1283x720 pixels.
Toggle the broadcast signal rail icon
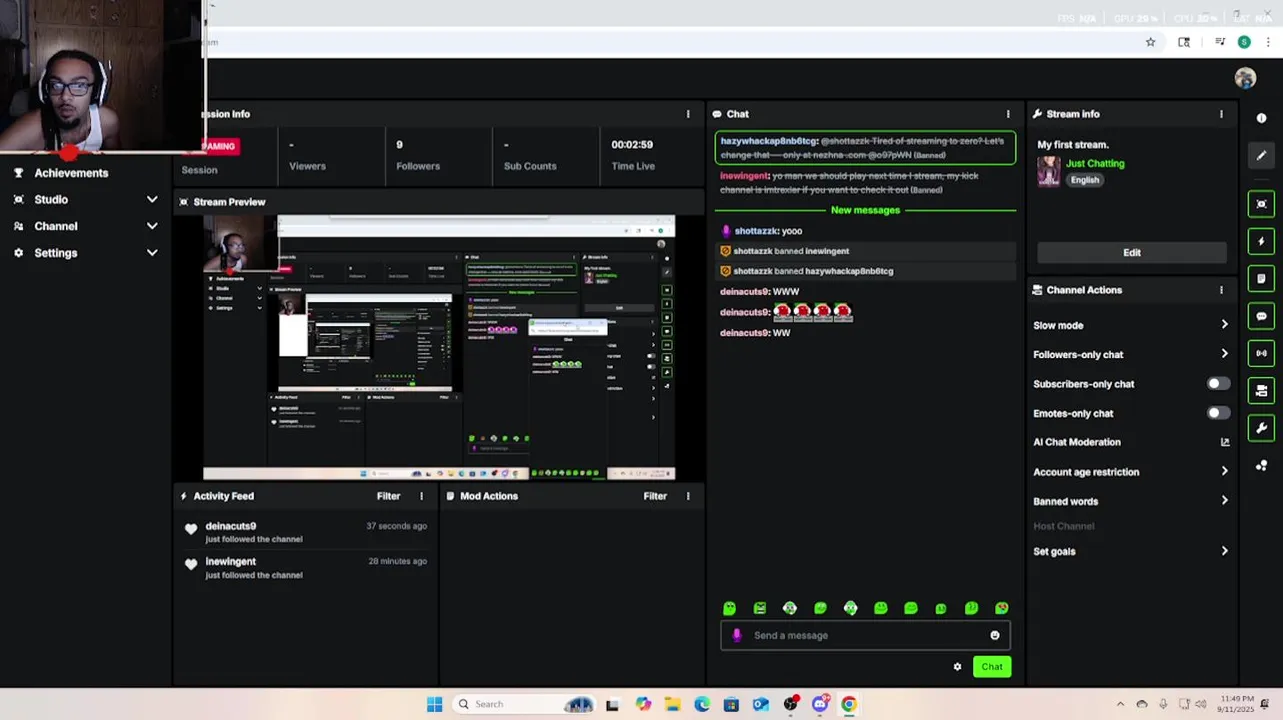(x=1261, y=353)
